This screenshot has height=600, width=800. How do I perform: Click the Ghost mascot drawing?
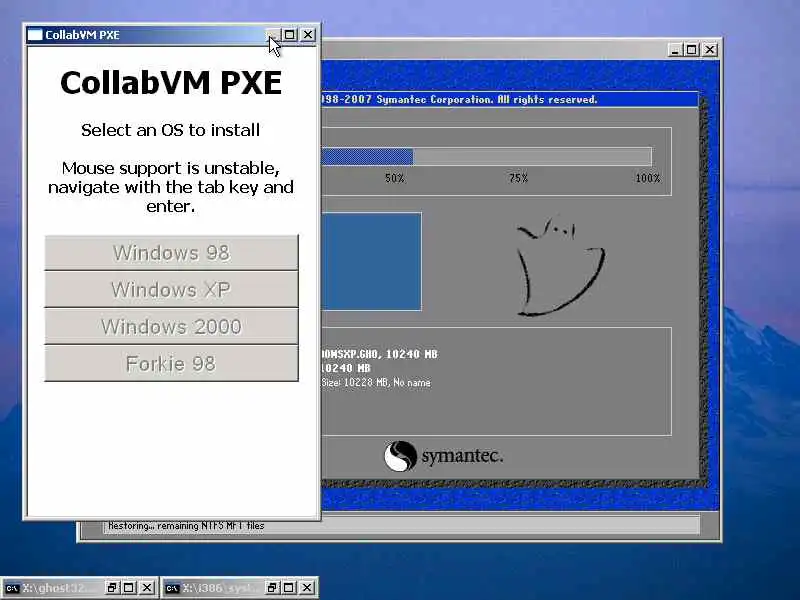pyautogui.click(x=560, y=267)
